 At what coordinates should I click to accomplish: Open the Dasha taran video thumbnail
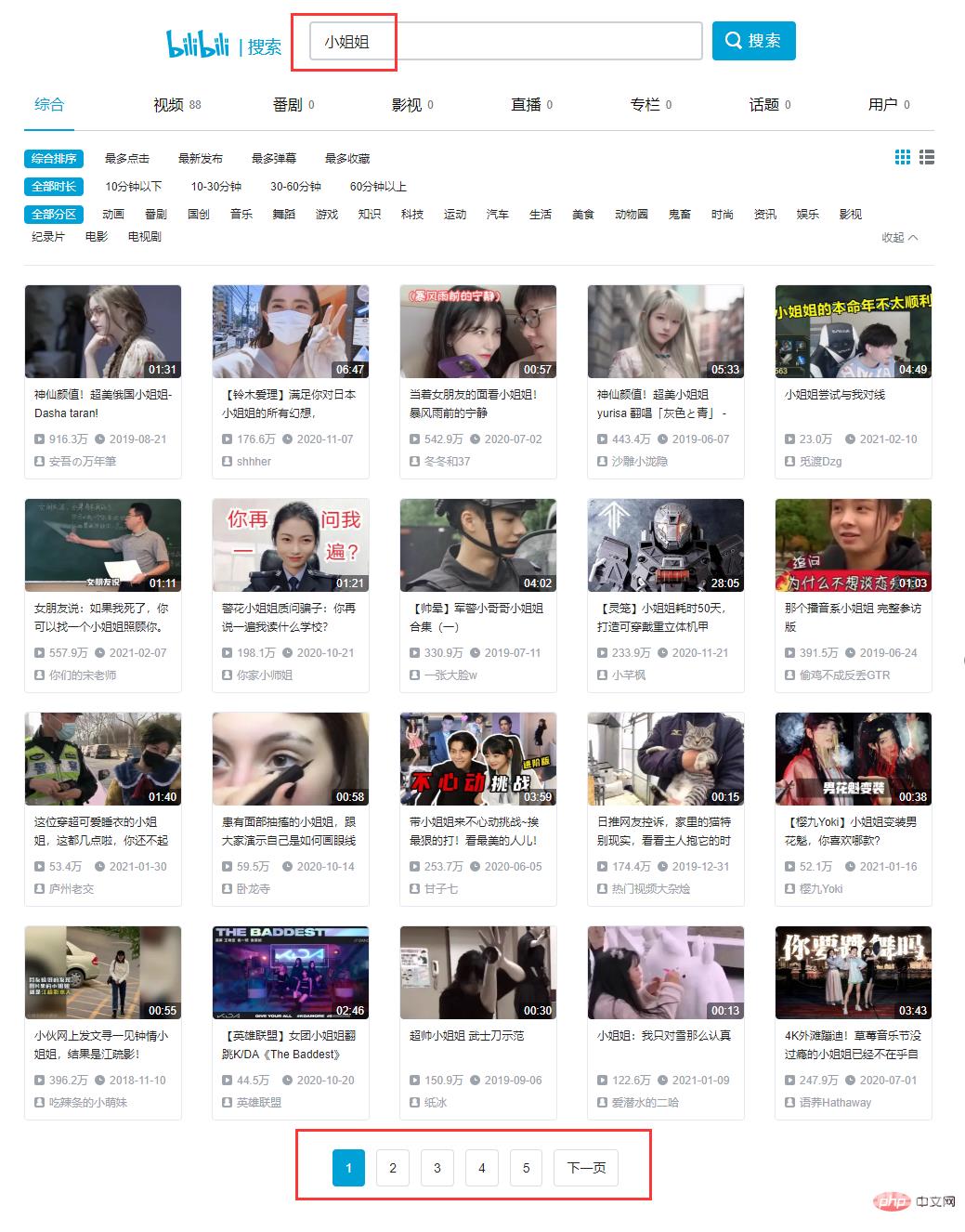(103, 332)
